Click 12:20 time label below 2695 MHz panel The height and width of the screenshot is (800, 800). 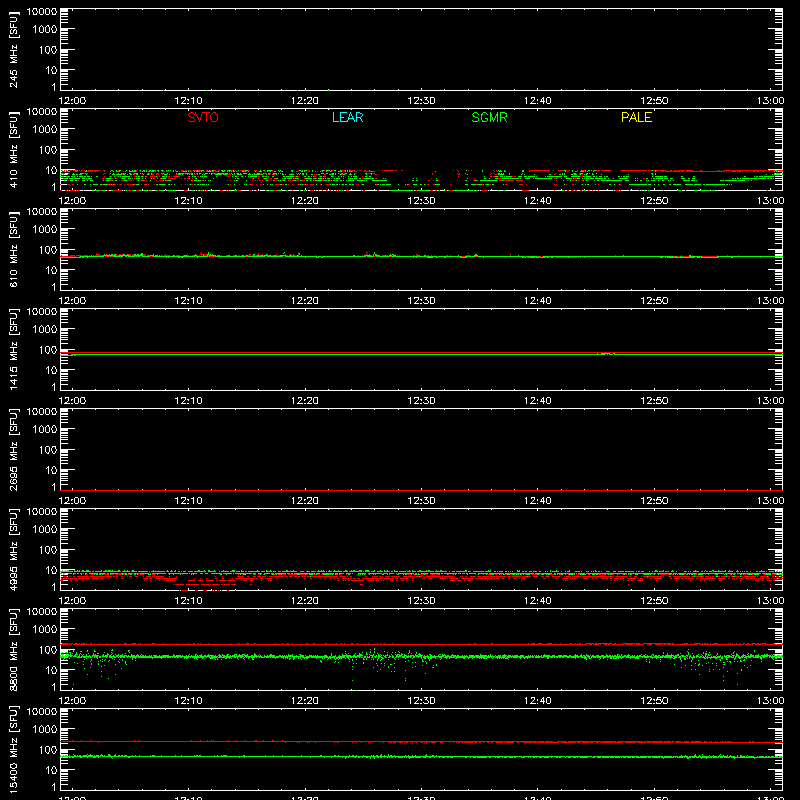305,501
